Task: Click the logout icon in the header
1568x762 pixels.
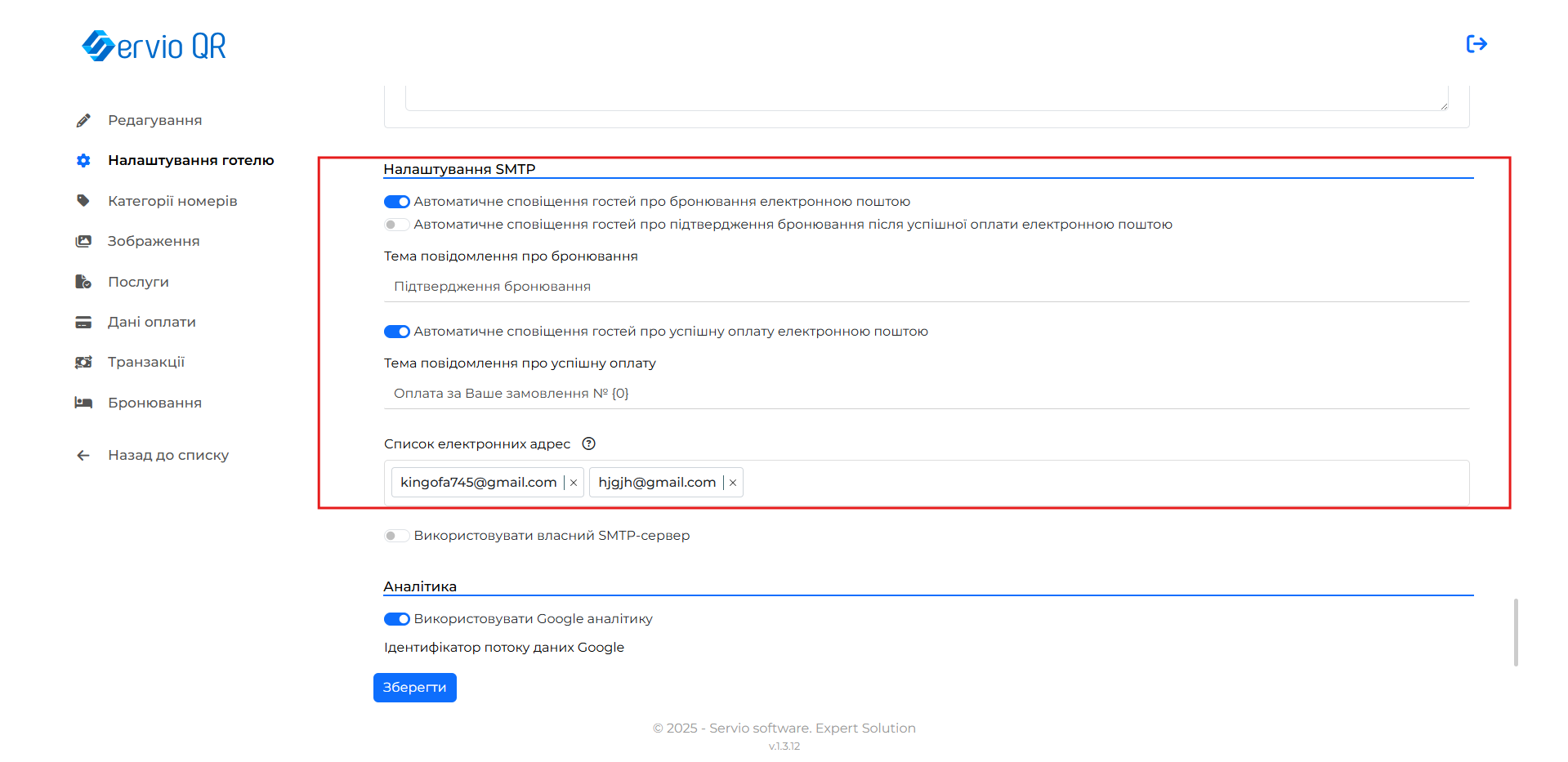Action: click(x=1476, y=44)
